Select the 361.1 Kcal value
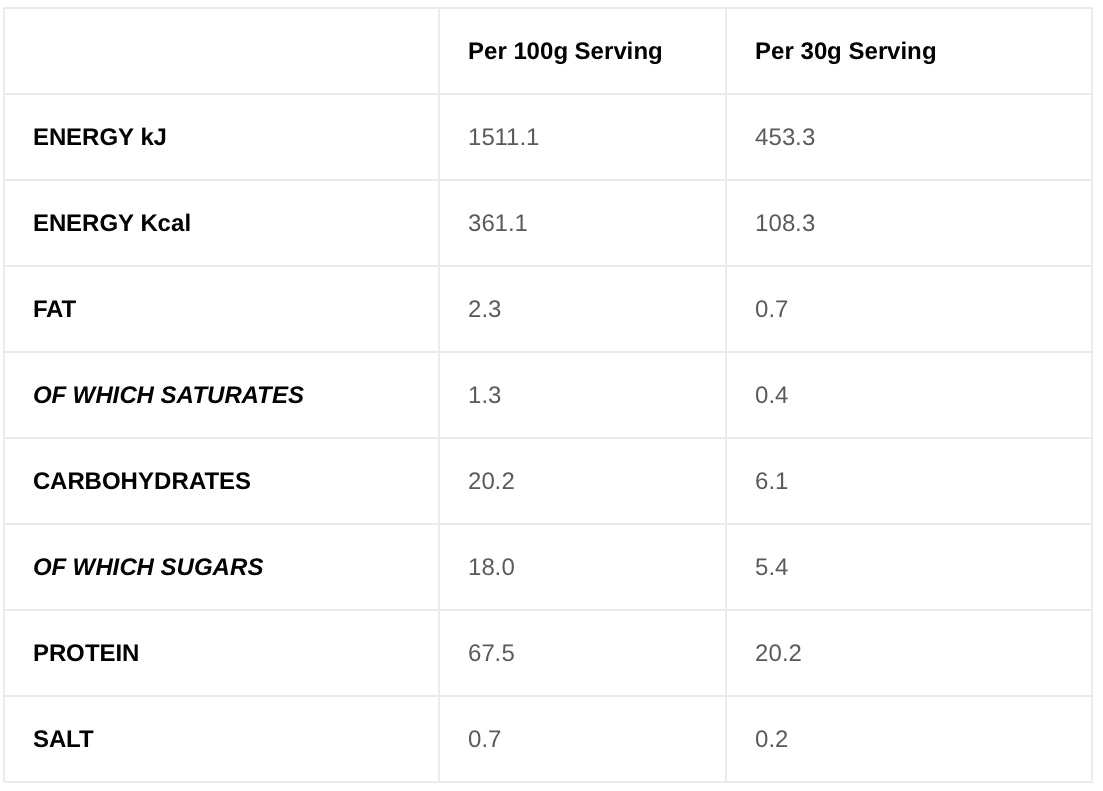This screenshot has width=1103, height=791. pos(497,223)
